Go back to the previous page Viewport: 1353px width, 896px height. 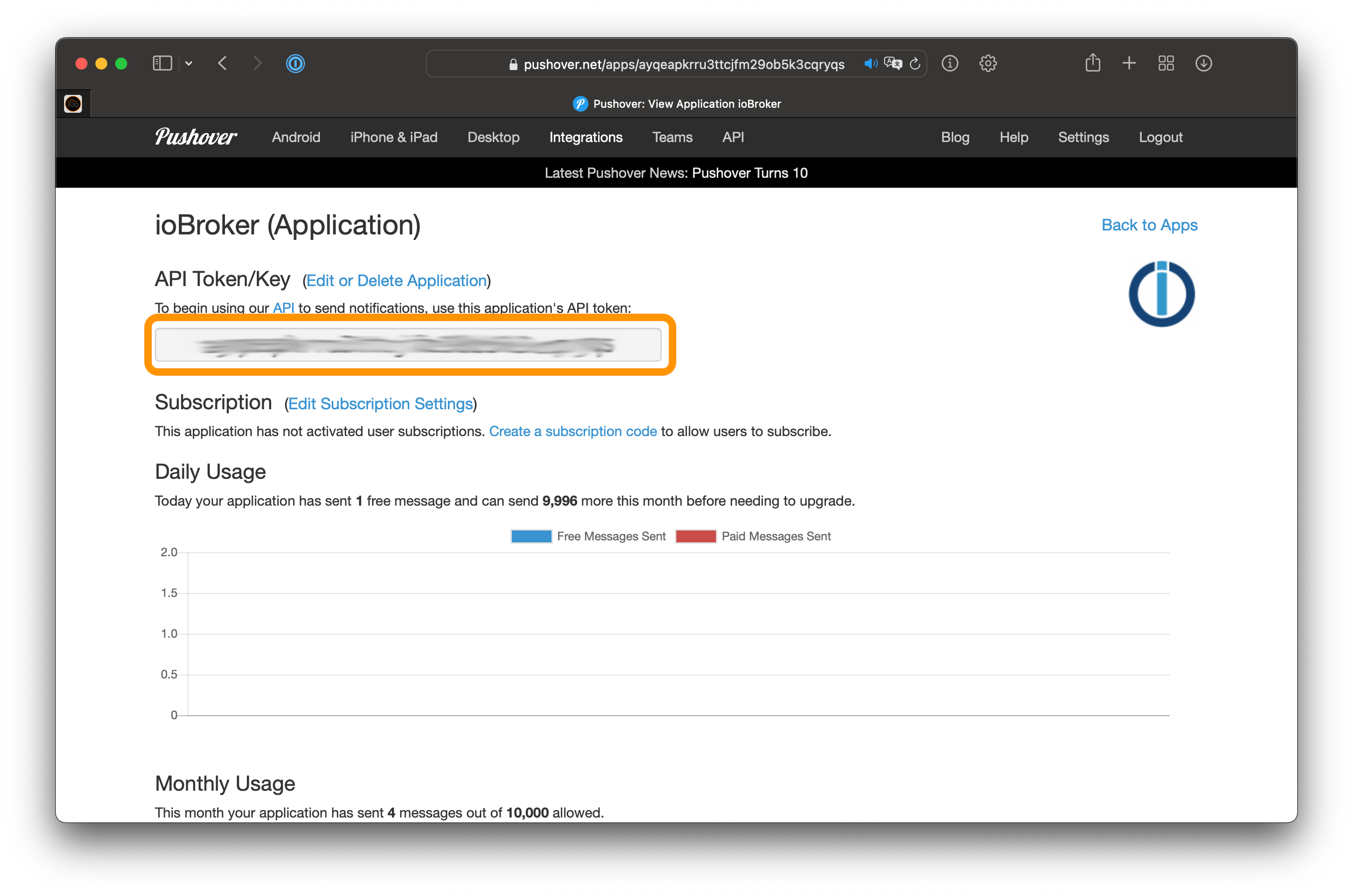tap(223, 64)
